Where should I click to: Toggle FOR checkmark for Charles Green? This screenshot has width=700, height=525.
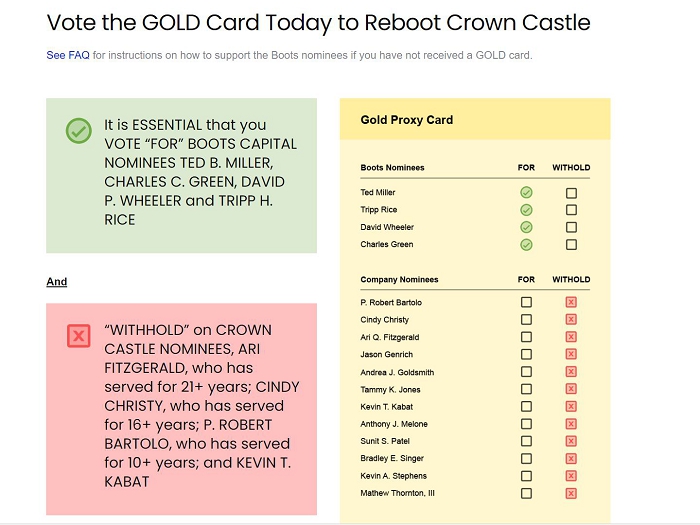click(x=526, y=244)
